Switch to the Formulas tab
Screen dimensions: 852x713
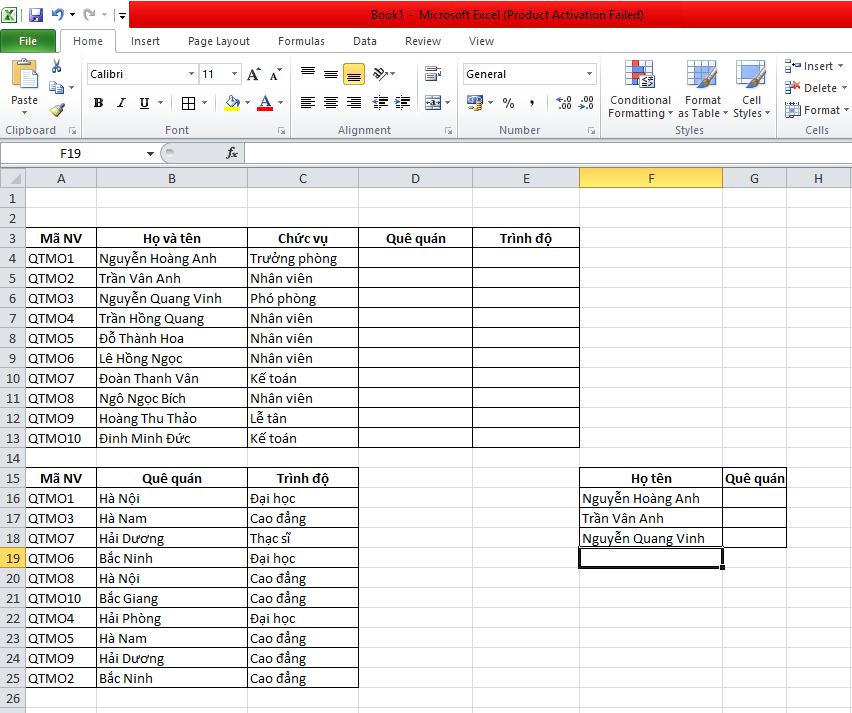[x=301, y=41]
